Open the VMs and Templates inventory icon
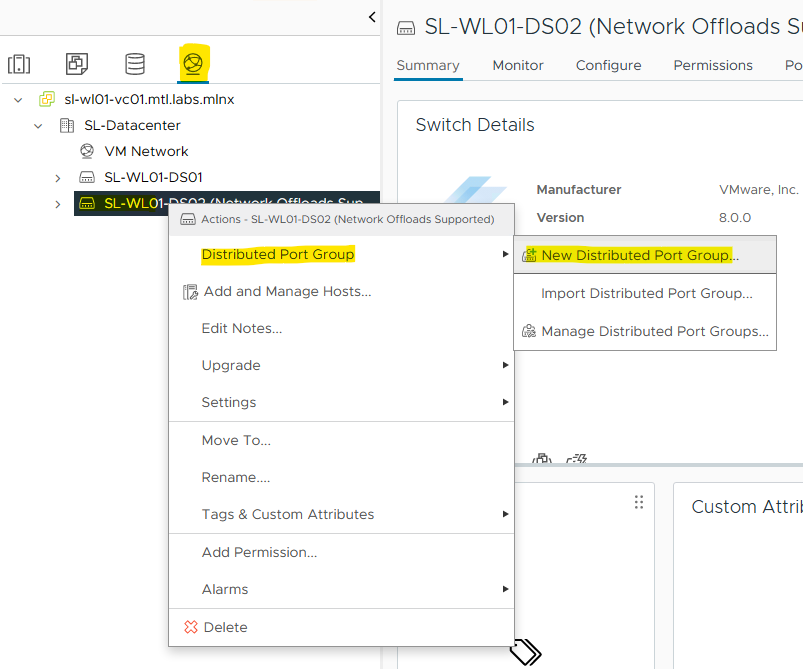This screenshot has height=669, width=803. (x=77, y=64)
